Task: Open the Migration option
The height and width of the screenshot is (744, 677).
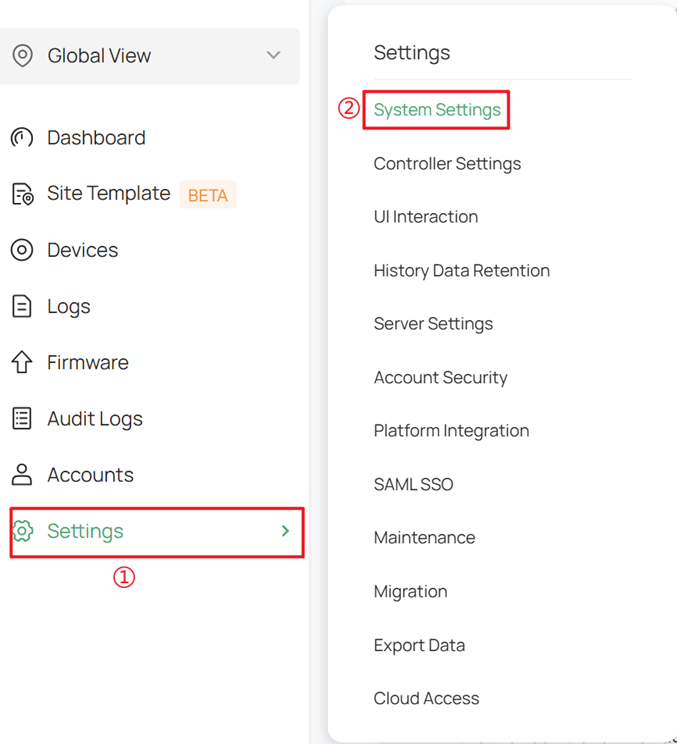Action: pyautogui.click(x=410, y=592)
